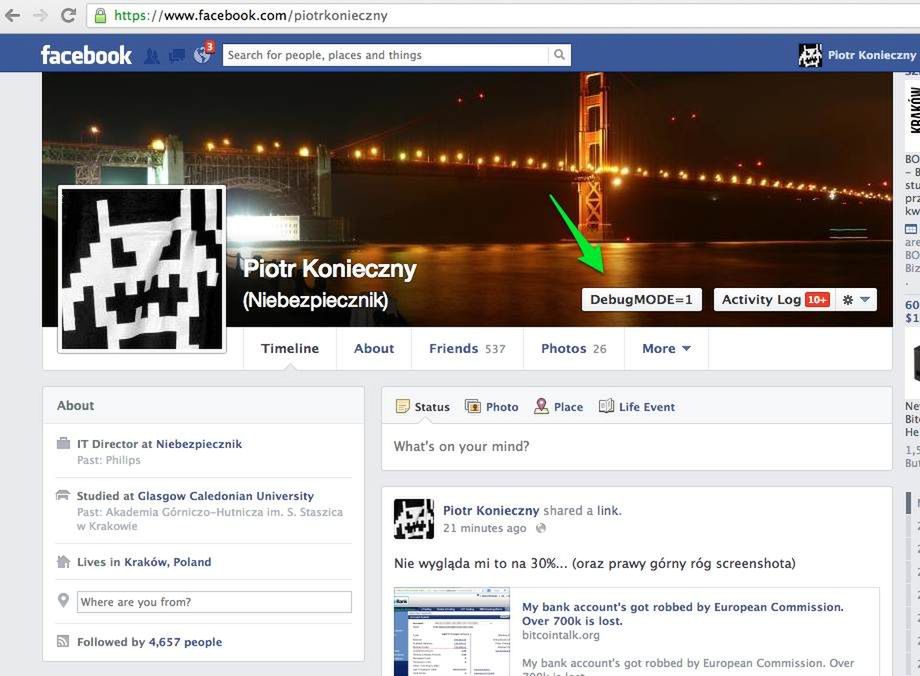The height and width of the screenshot is (676, 920).
Task: Click the Place pin composer icon
Action: pyautogui.click(x=541, y=406)
